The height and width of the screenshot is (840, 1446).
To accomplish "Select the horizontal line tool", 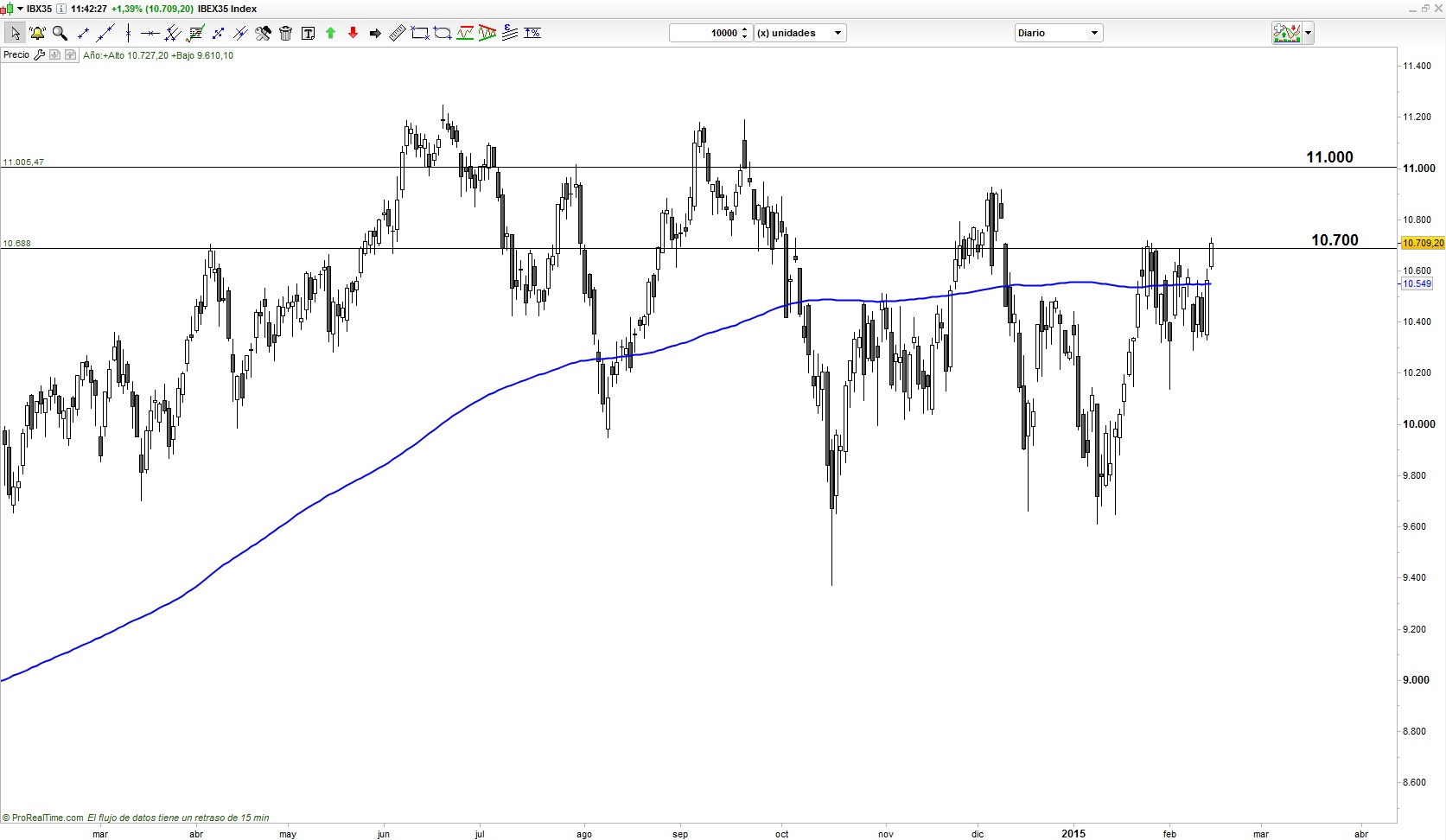I will point(150,33).
